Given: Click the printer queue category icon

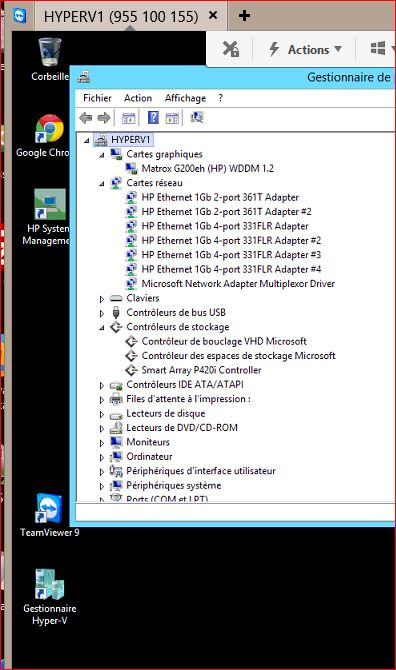Looking at the screenshot, I should tap(116, 399).
